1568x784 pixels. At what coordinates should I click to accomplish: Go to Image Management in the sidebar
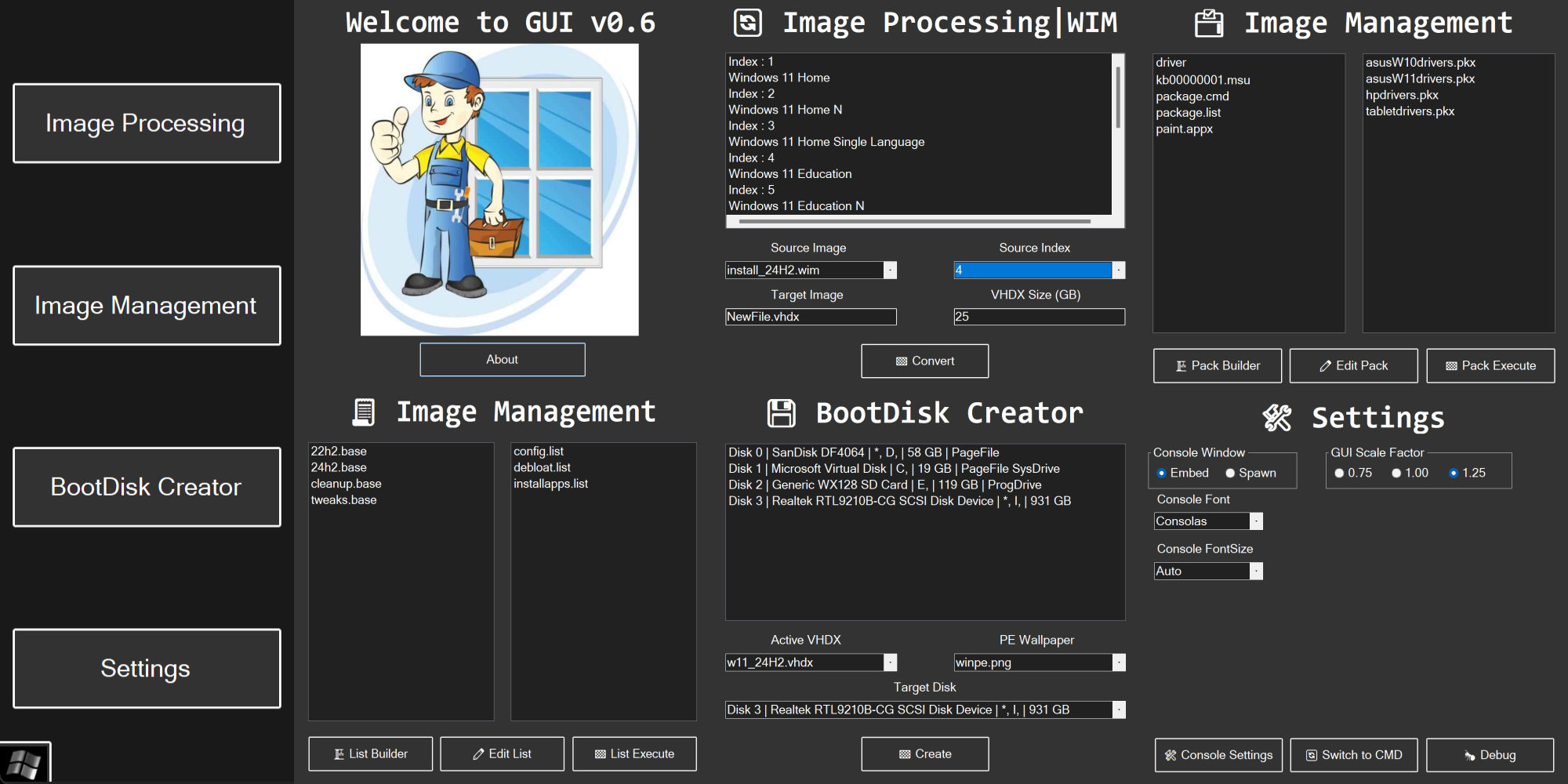pos(147,305)
